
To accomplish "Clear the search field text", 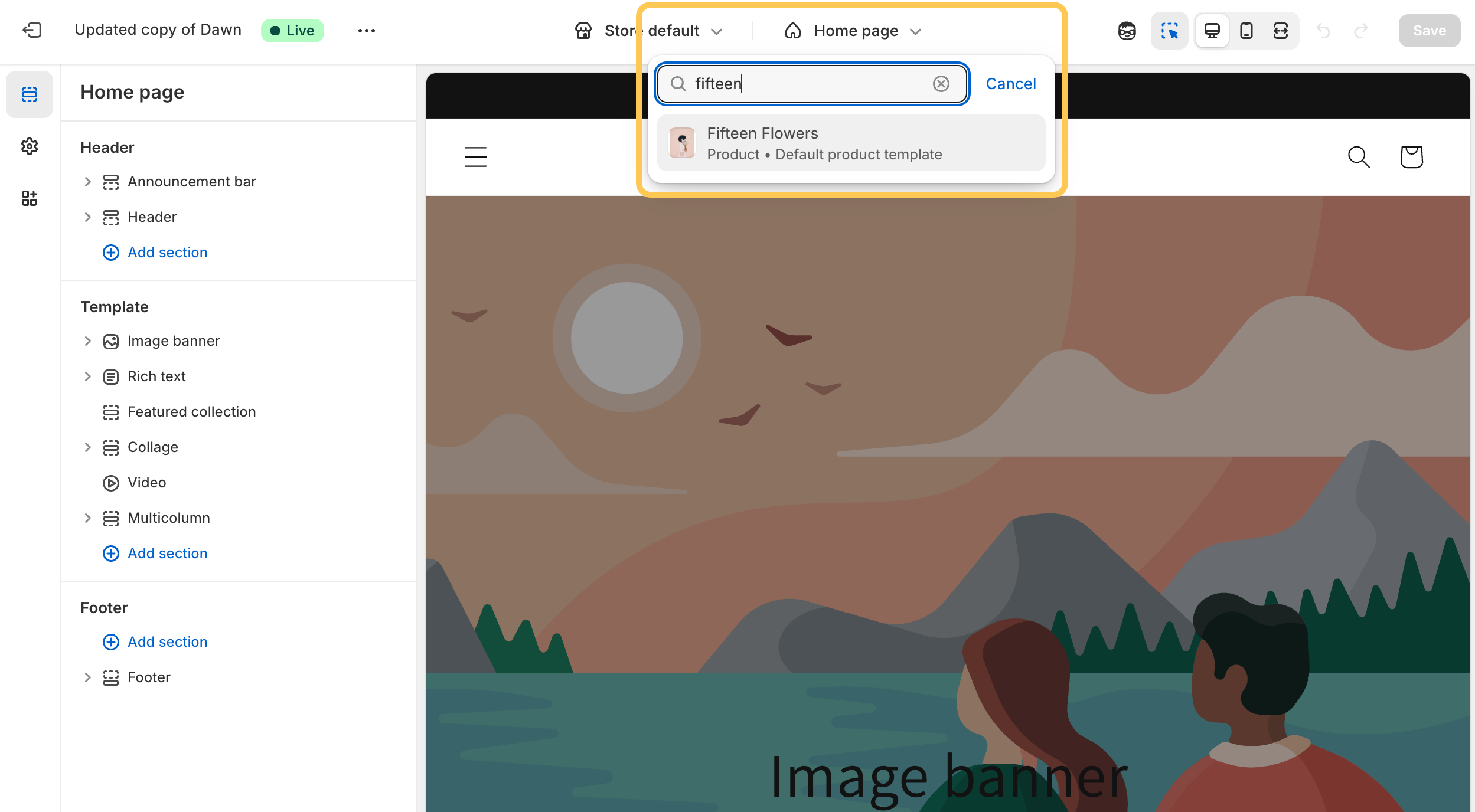I will click(941, 84).
